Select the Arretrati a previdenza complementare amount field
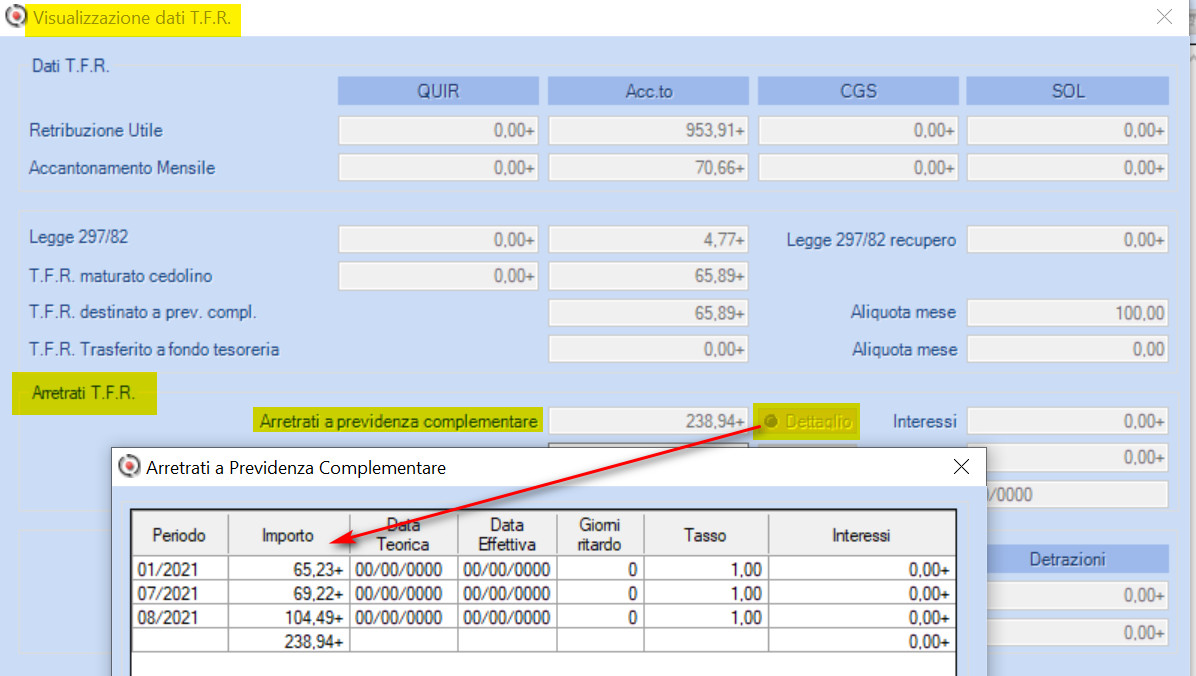 (648, 421)
